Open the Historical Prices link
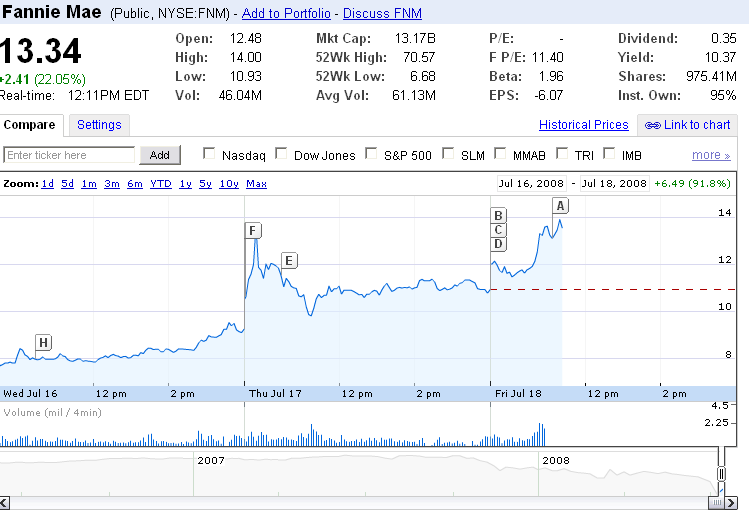 [x=584, y=125]
